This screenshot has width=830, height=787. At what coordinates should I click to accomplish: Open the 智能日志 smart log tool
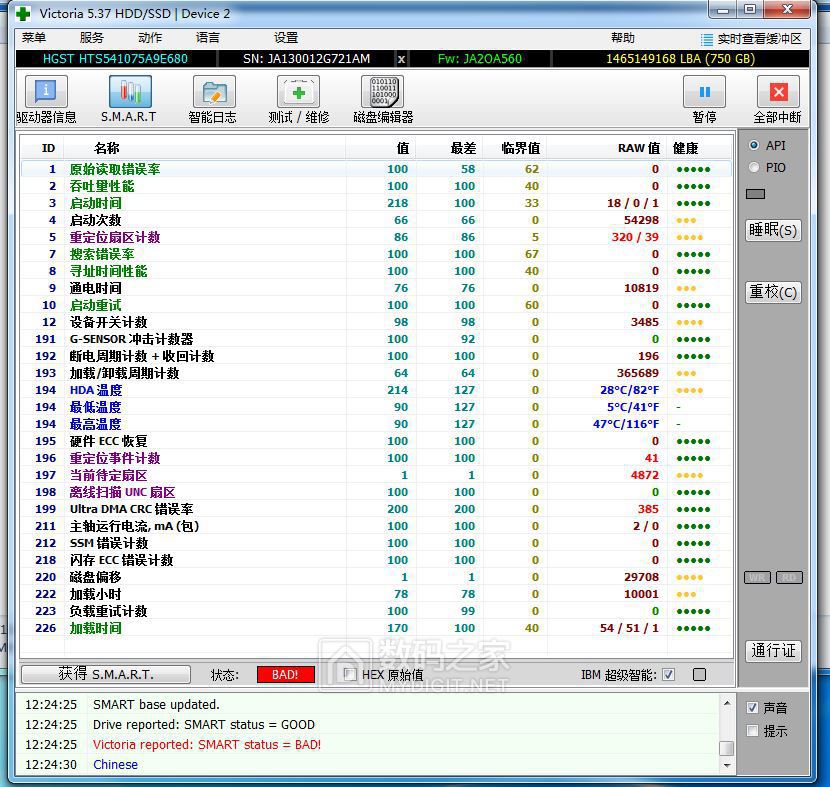point(214,92)
